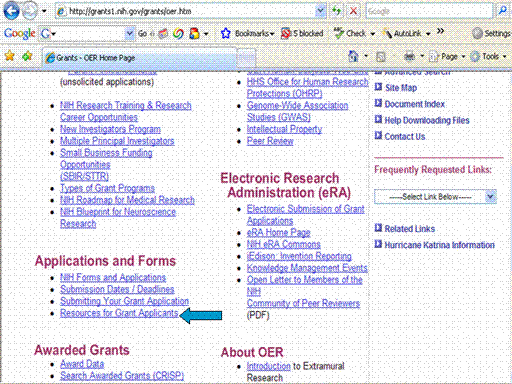
Task: Click the Add to Favorites icon
Action: (x=28, y=56)
